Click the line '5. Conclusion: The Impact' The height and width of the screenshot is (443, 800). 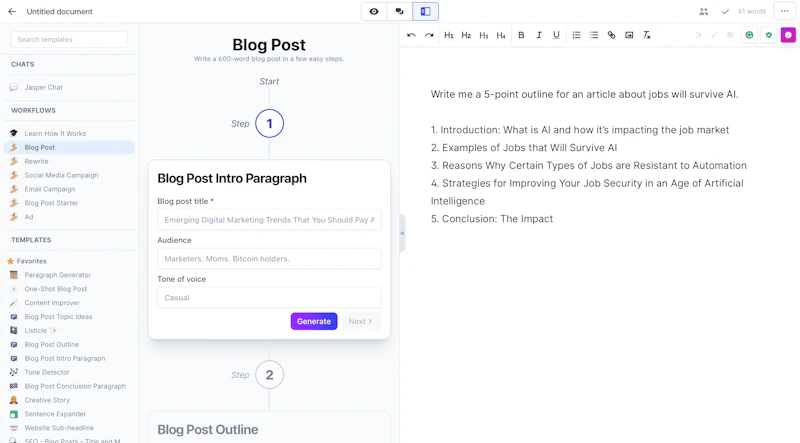click(492, 219)
